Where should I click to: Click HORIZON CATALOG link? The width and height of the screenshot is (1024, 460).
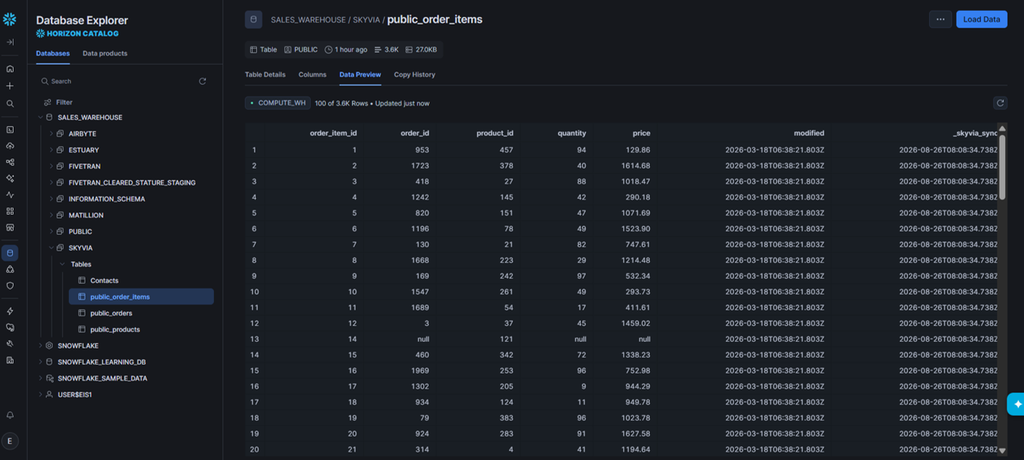tap(78, 33)
